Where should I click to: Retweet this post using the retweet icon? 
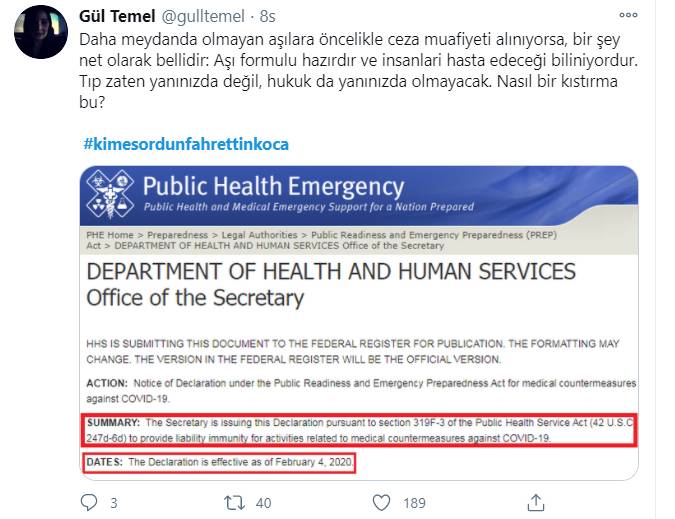[x=235, y=503]
